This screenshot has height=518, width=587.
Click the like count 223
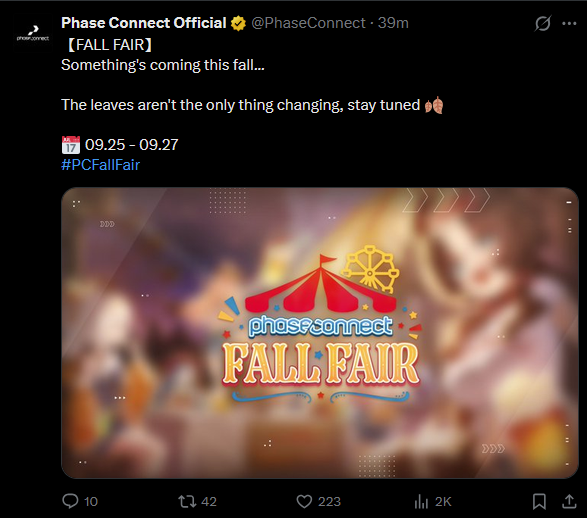(x=329, y=502)
